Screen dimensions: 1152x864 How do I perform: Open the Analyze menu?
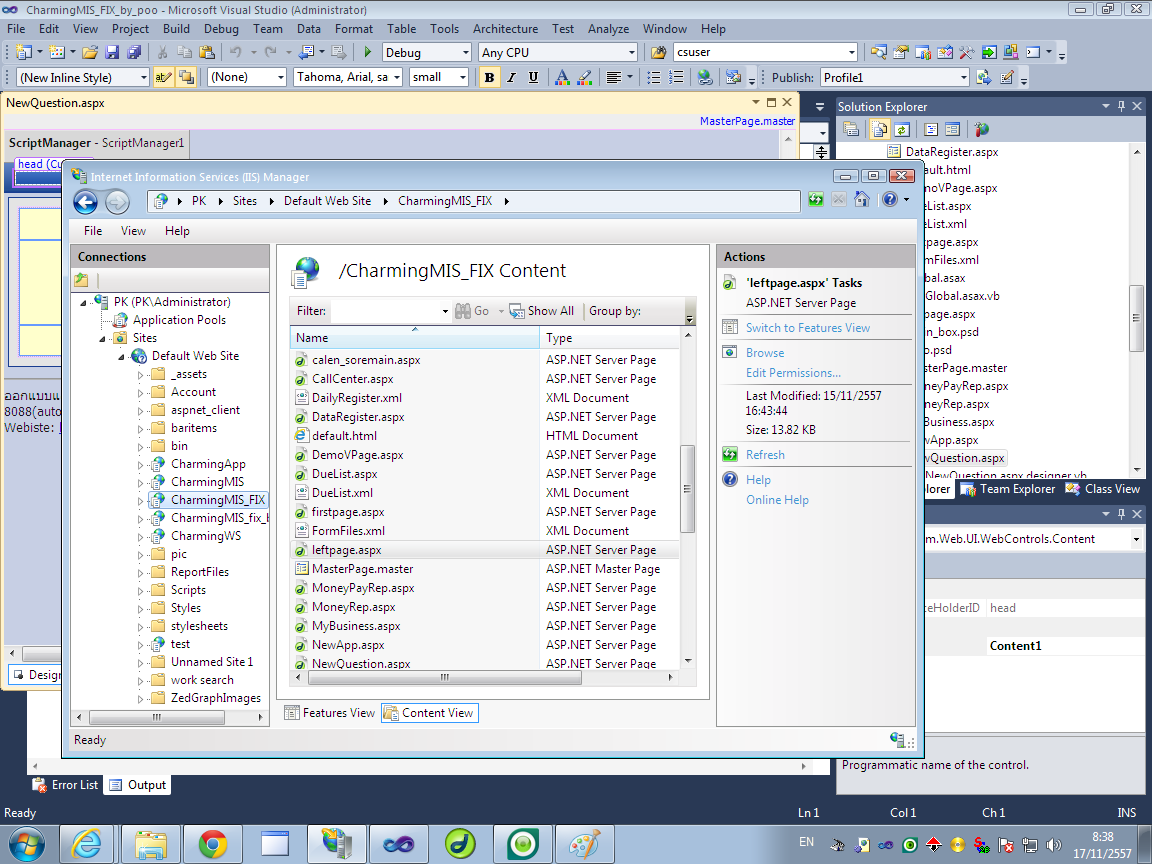point(608,29)
